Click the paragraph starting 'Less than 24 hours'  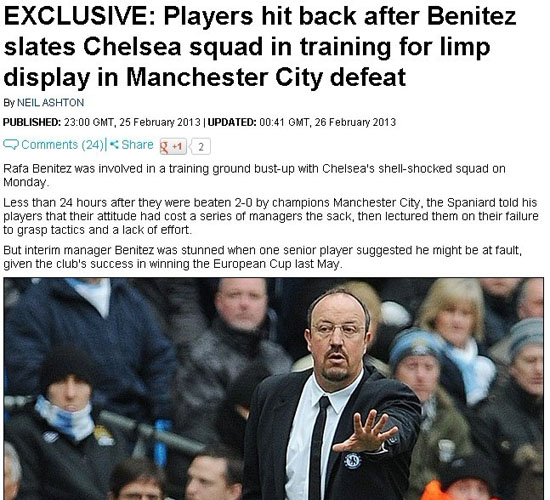[x=271, y=216]
